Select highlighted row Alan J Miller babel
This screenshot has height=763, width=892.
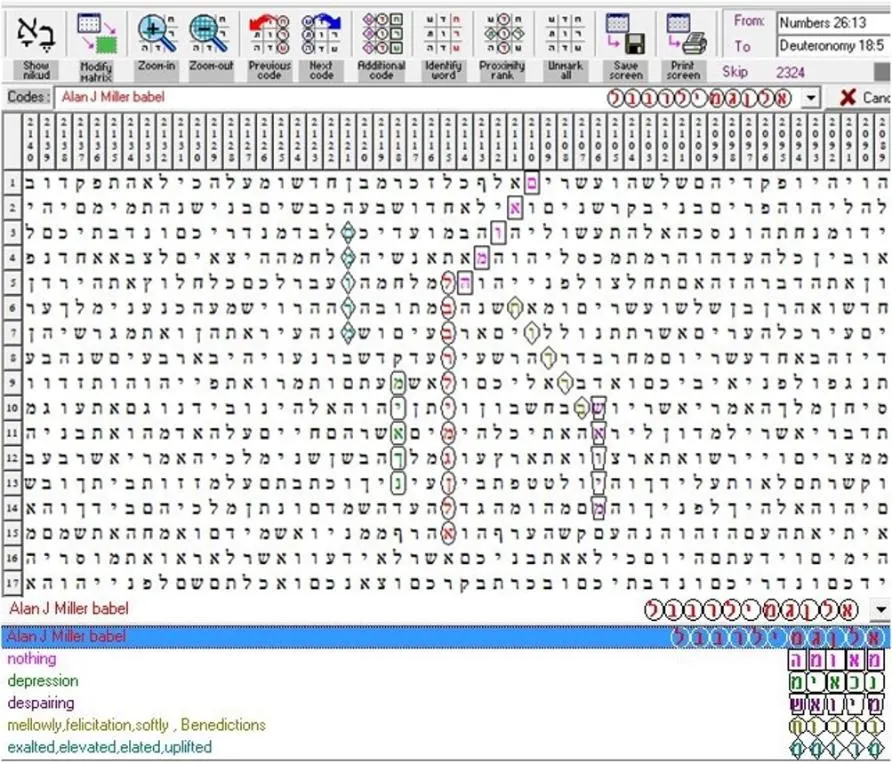point(445,637)
